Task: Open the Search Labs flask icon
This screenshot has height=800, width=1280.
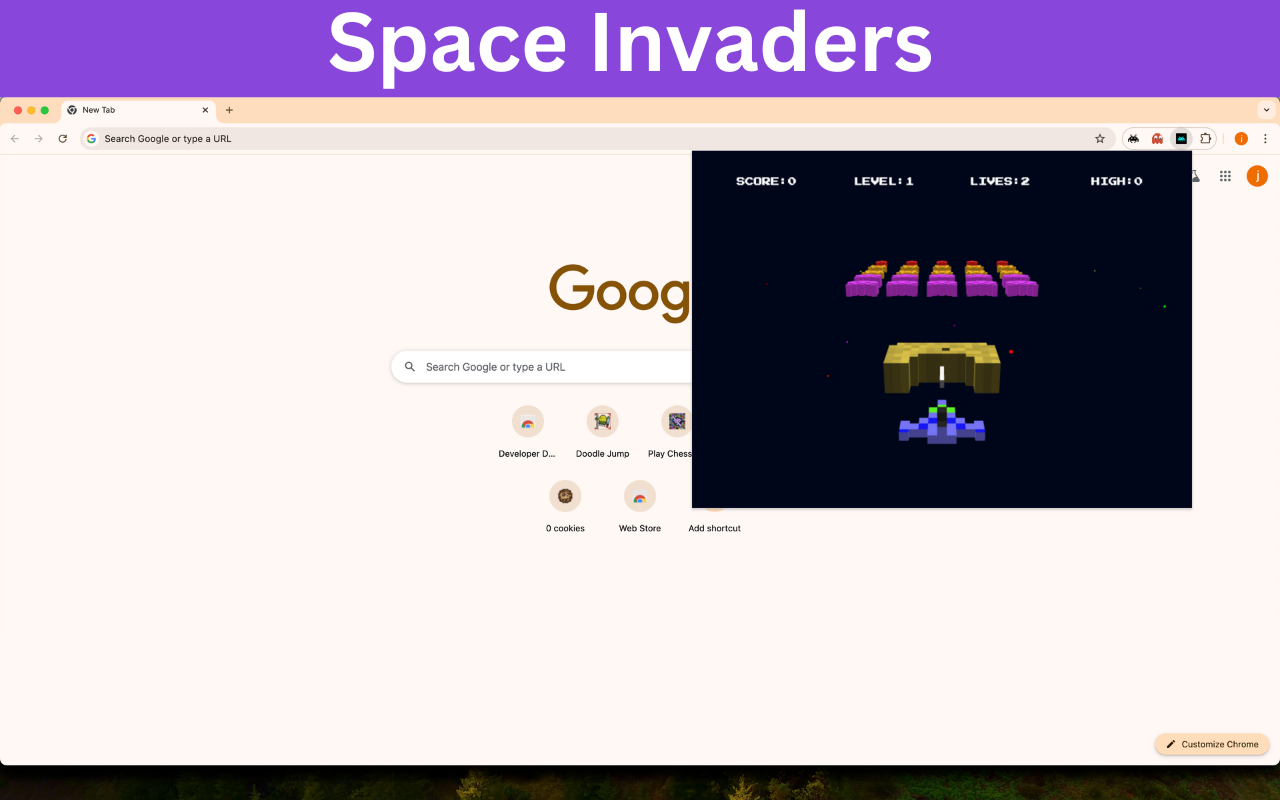Action: coord(1195,176)
